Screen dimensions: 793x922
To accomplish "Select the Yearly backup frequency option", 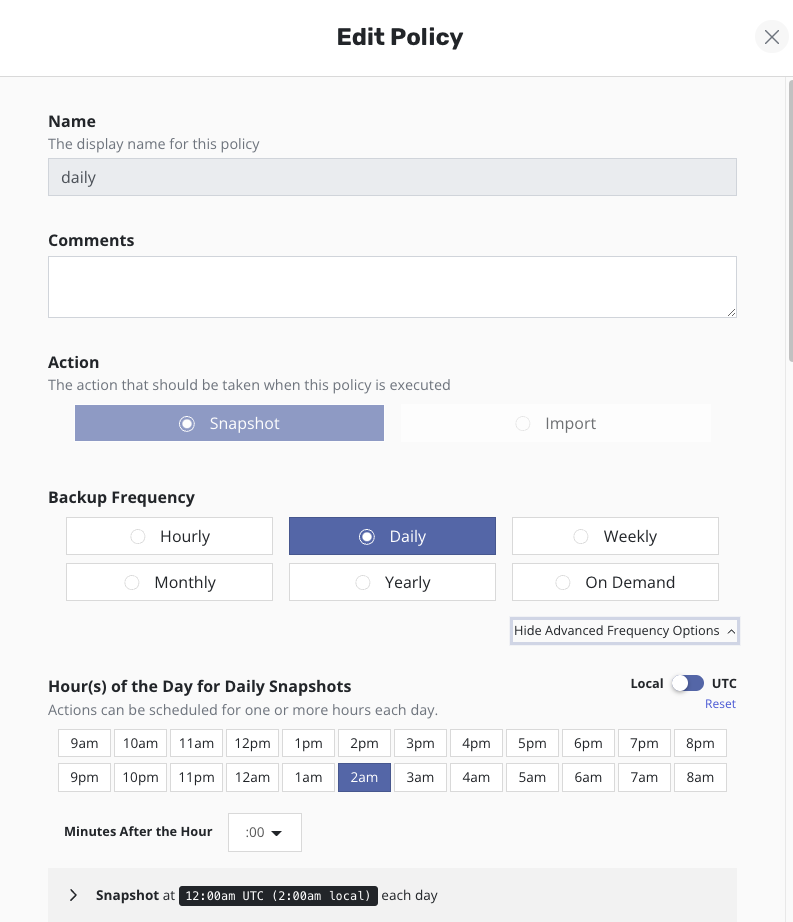I will 392,582.
